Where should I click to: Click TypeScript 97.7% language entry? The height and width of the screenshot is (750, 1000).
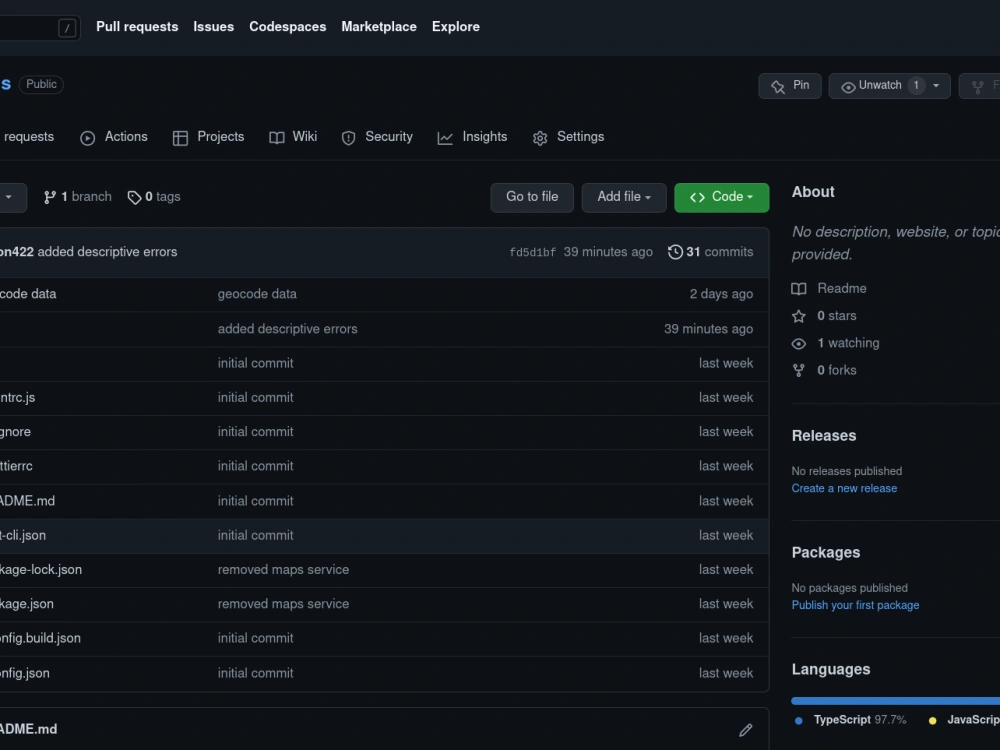point(851,720)
